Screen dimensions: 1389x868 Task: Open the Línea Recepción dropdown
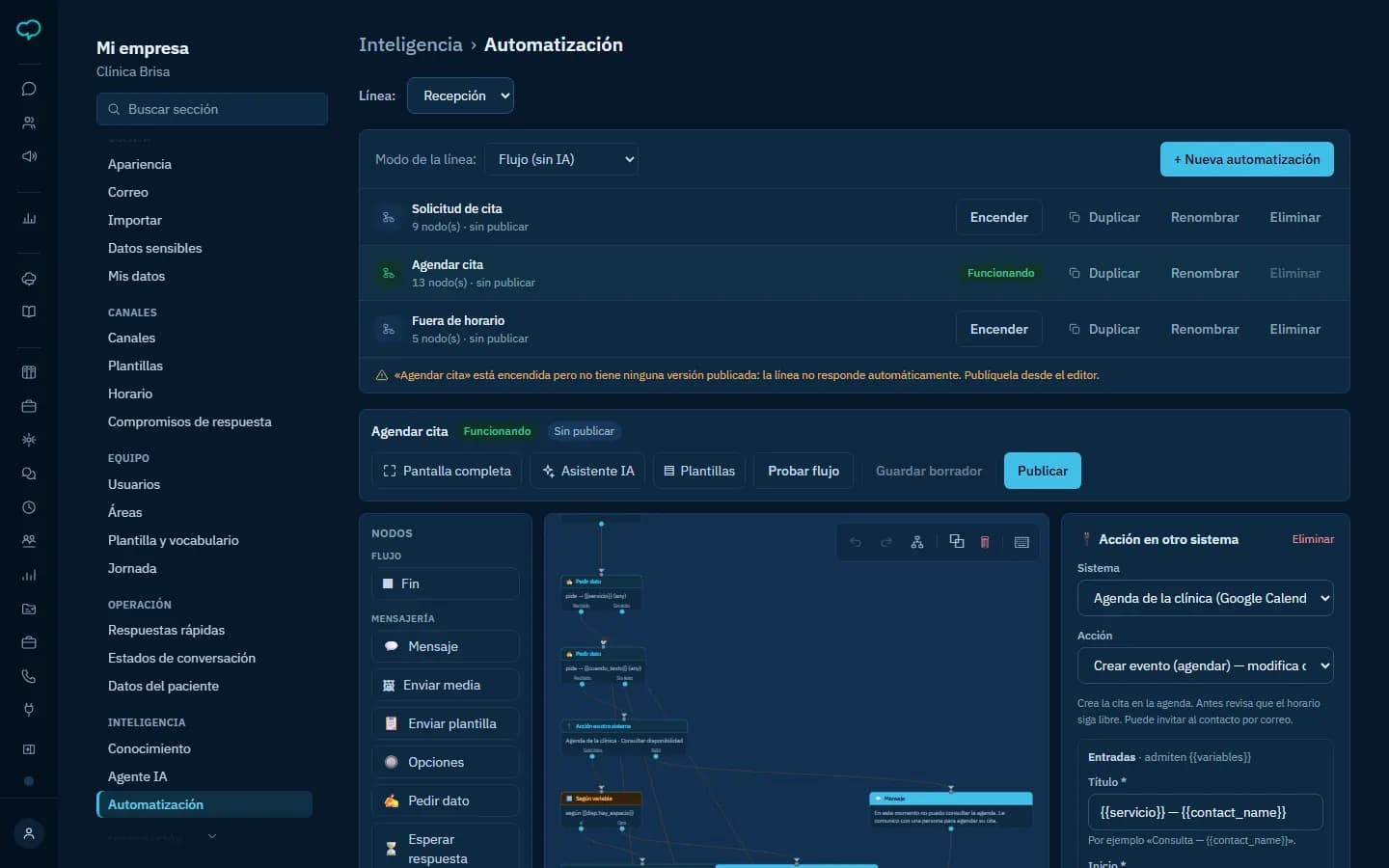point(460,95)
